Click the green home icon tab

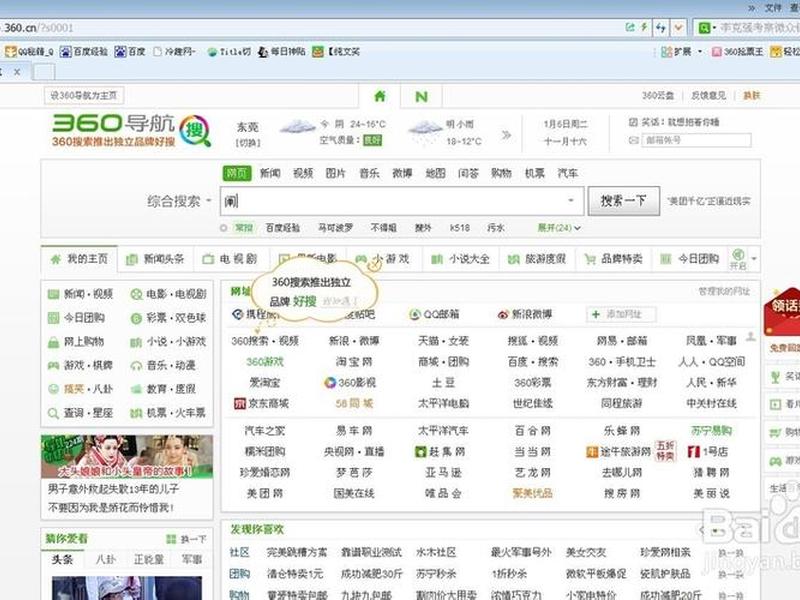[380, 96]
